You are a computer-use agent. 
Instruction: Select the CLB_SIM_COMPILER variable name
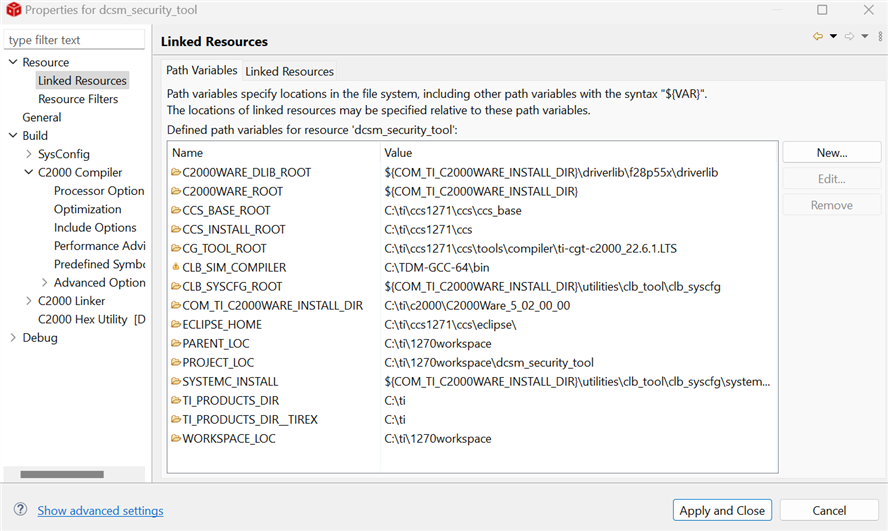point(234,267)
